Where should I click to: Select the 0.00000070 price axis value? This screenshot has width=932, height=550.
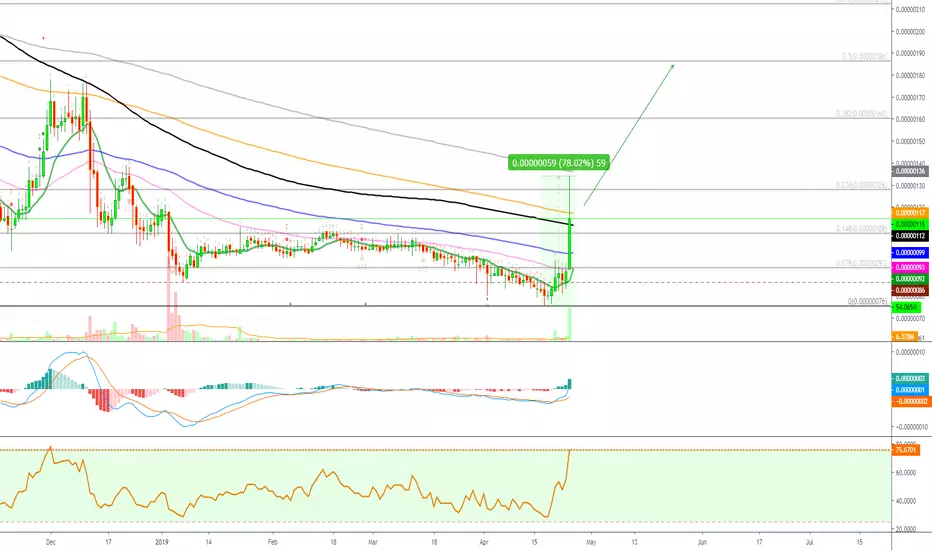(x=911, y=319)
